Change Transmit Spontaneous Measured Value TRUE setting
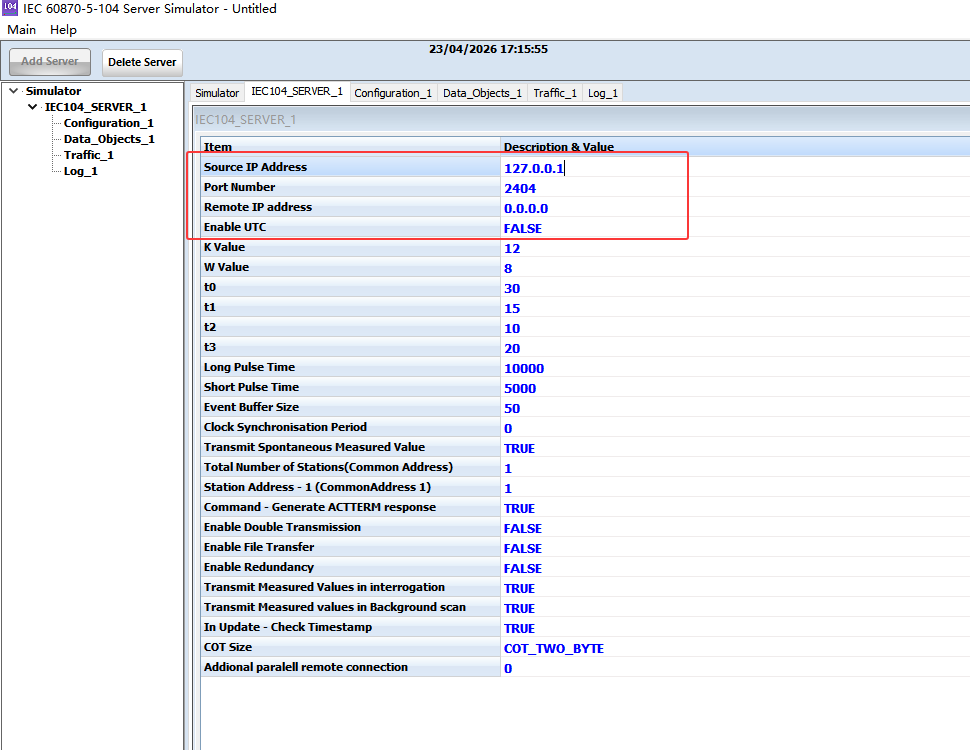Viewport: 970px width, 750px height. tap(519, 449)
